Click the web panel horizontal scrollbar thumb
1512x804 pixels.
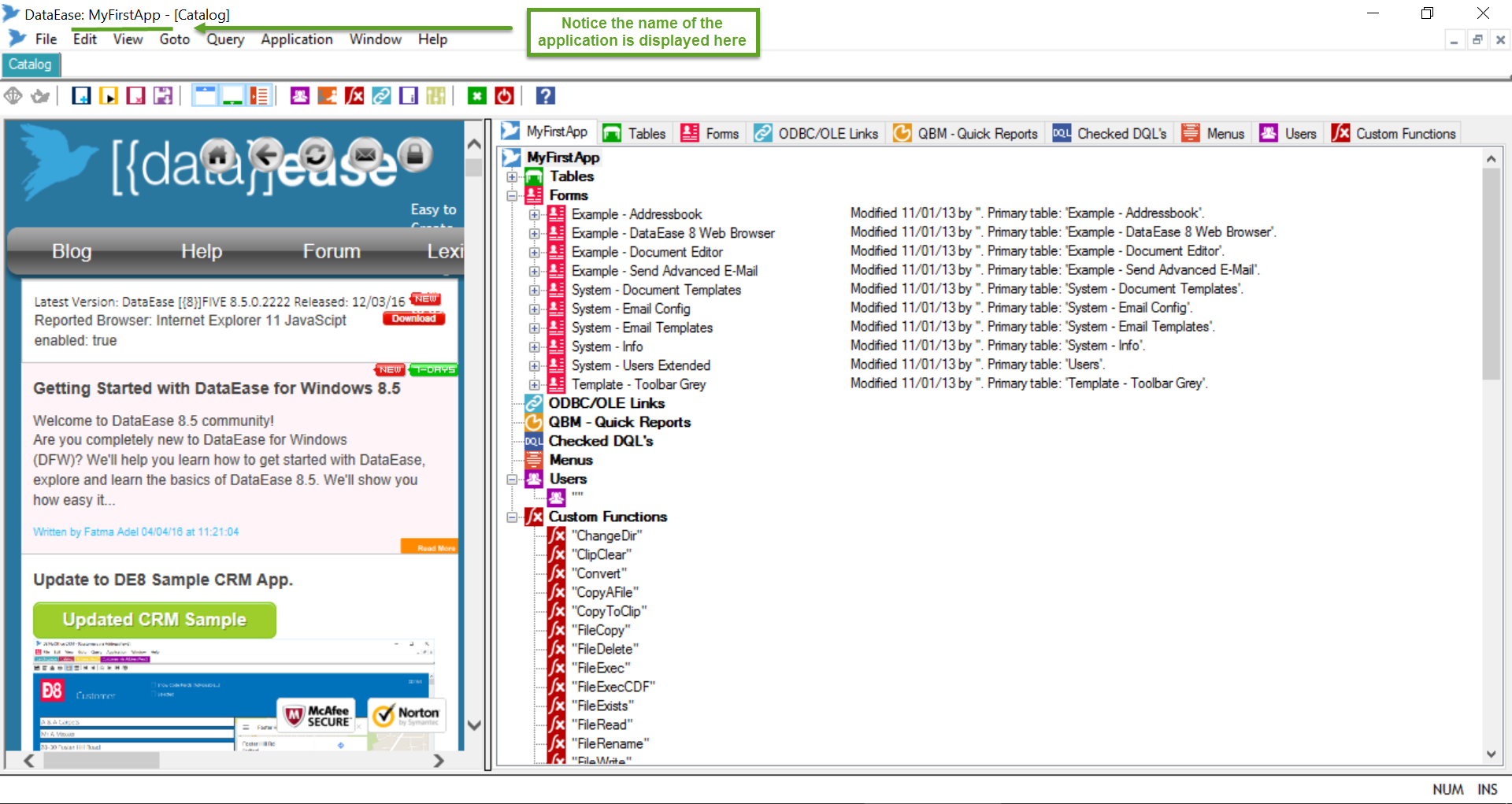[102, 761]
